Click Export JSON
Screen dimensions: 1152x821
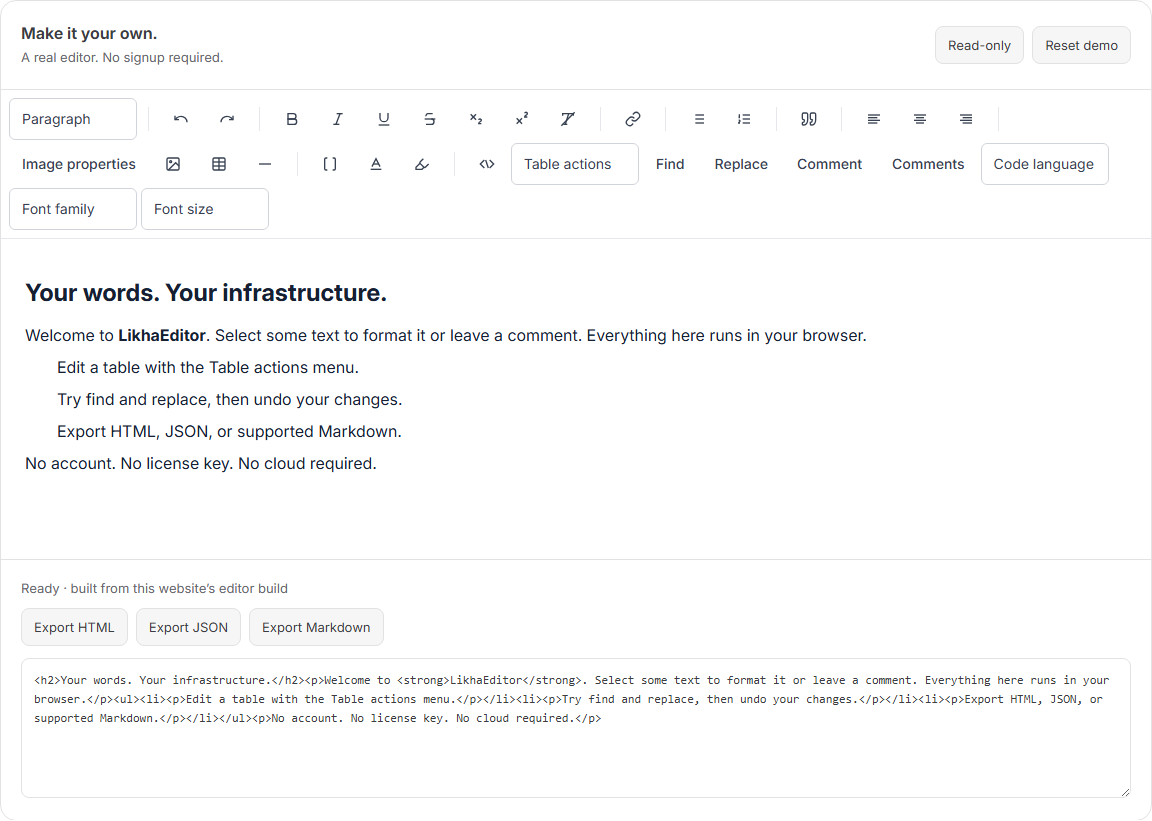pos(188,627)
